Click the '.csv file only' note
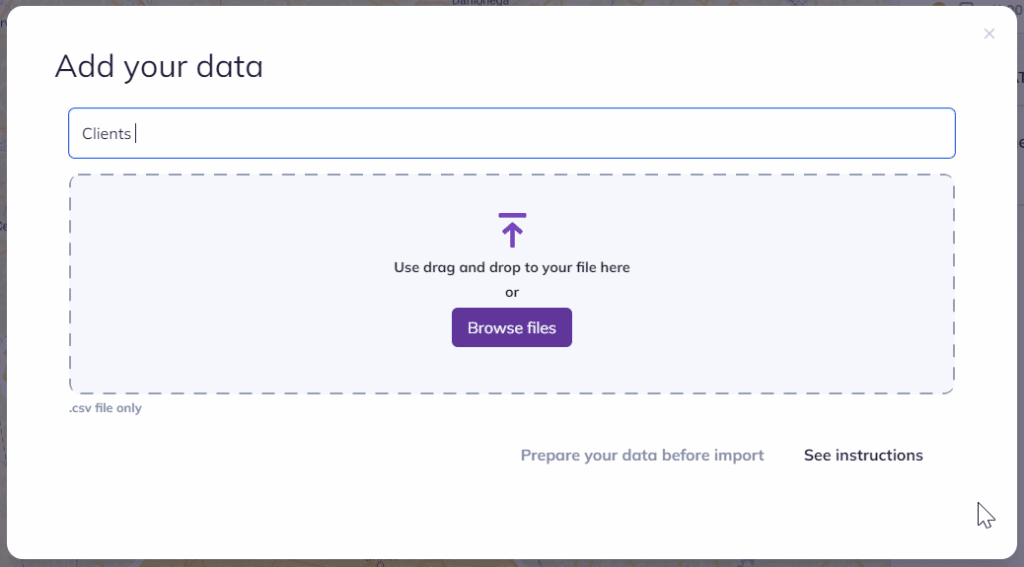 click(105, 408)
